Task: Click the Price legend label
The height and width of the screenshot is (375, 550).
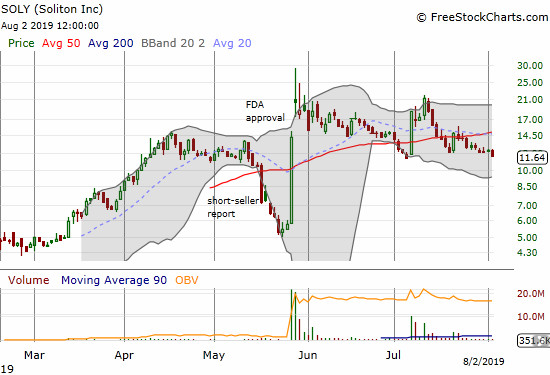Action: pyautogui.click(x=21, y=43)
